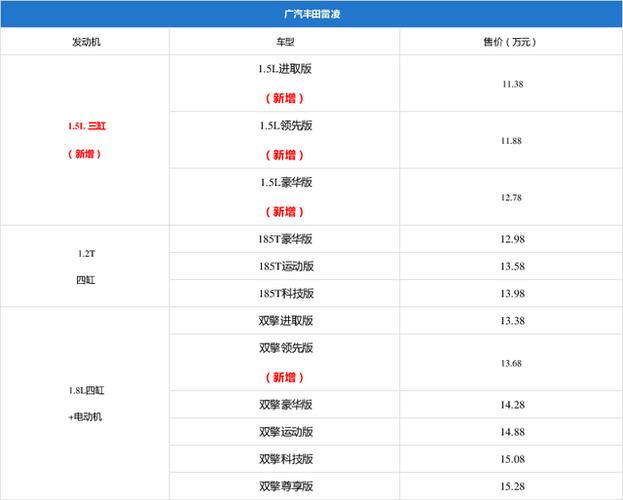
Task: Click the price value 12.98
Action: [x=513, y=239]
